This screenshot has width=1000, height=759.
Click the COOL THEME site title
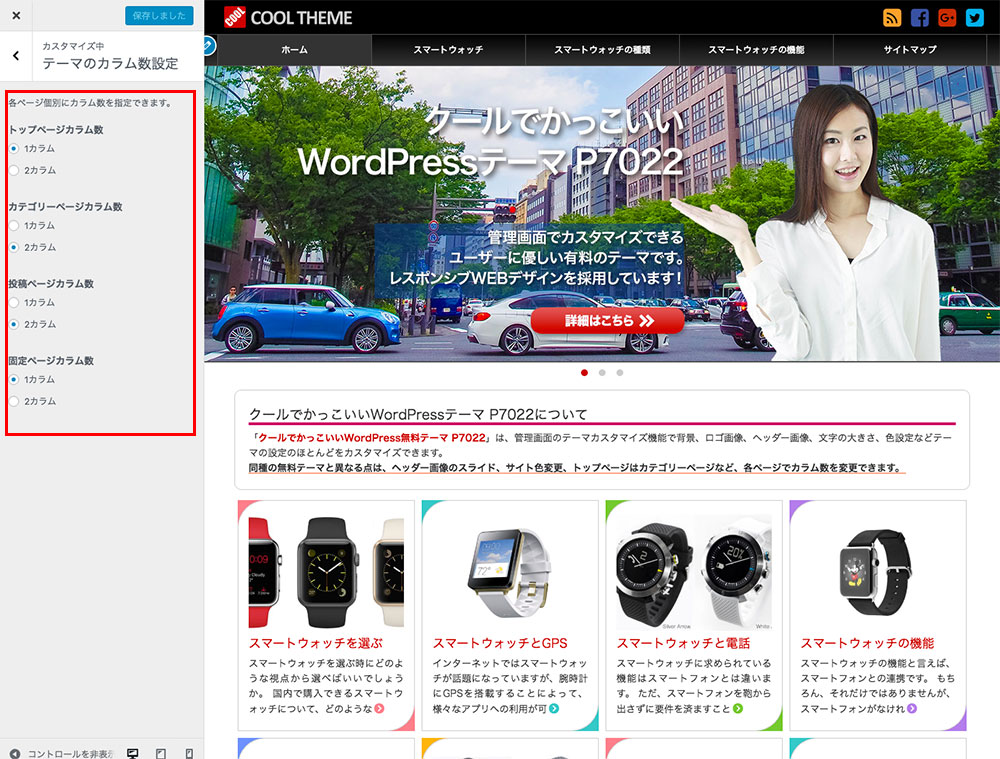(x=301, y=18)
